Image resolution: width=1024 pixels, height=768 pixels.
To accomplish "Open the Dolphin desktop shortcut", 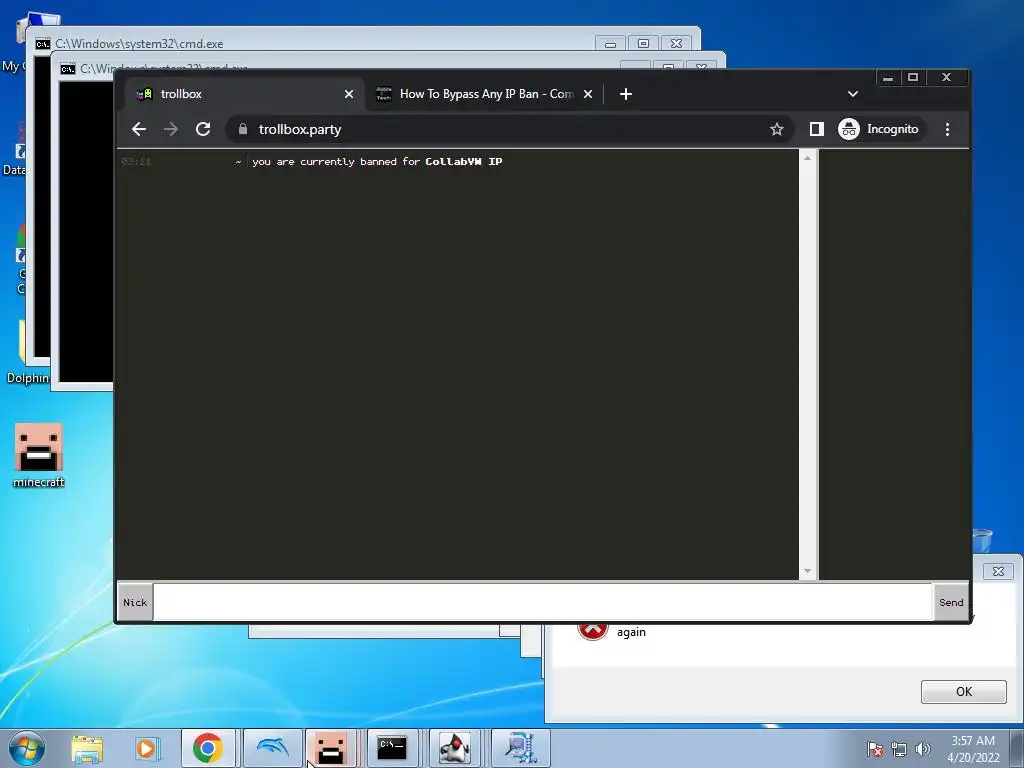I will (x=26, y=353).
